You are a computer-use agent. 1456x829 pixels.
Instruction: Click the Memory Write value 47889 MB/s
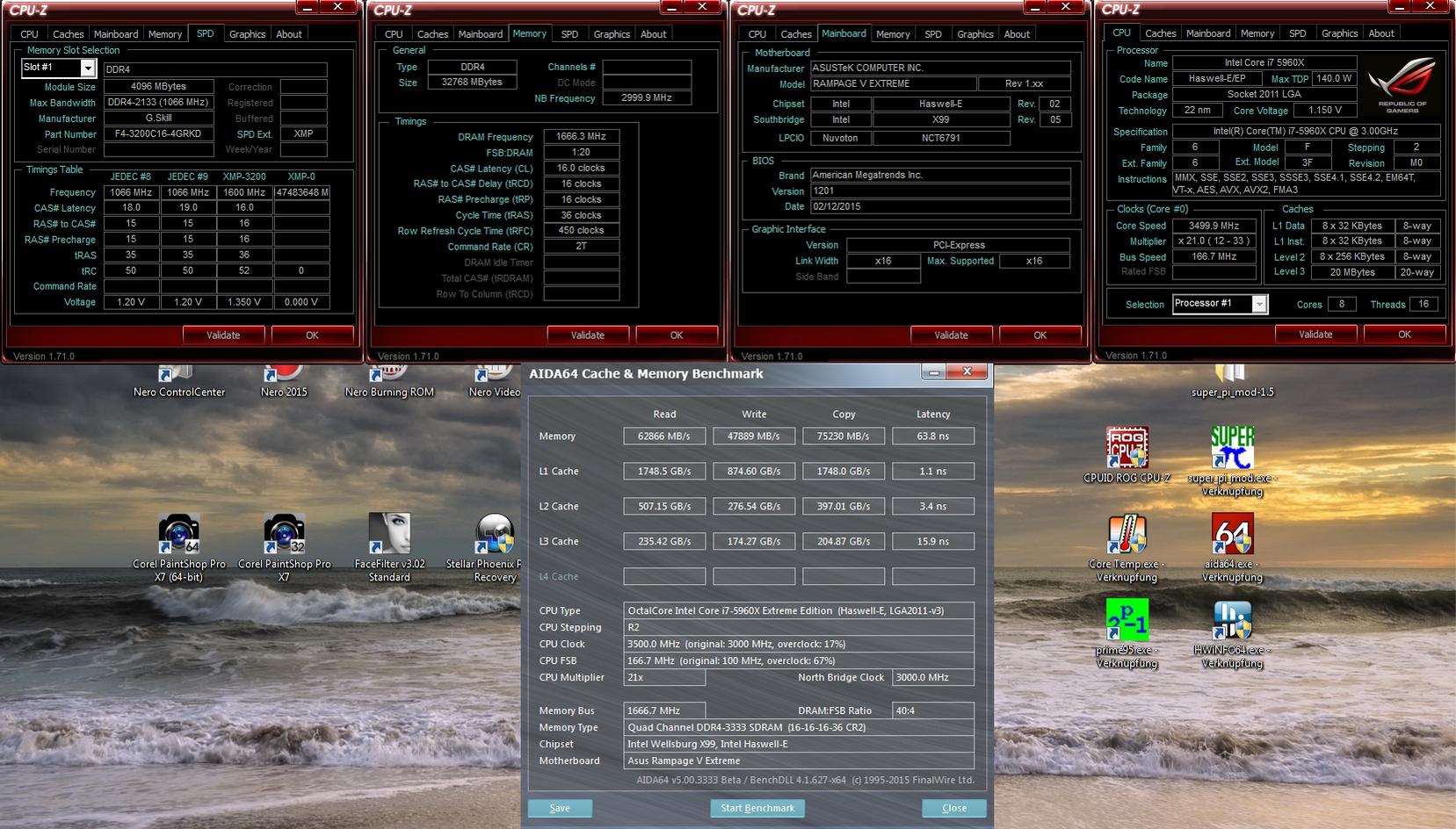[x=754, y=436]
